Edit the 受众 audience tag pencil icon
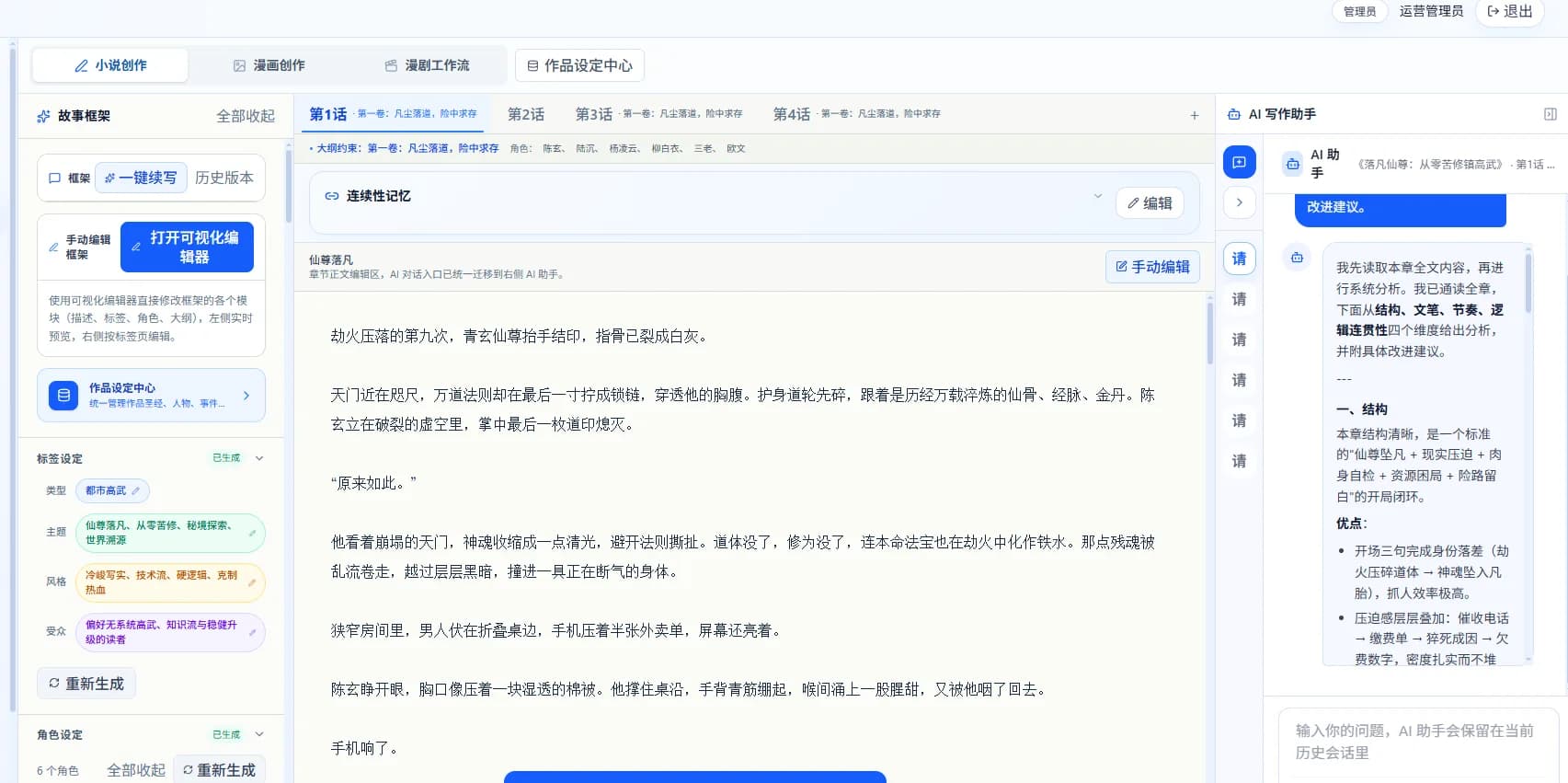Screen dimensions: 1568x783 pos(252,632)
